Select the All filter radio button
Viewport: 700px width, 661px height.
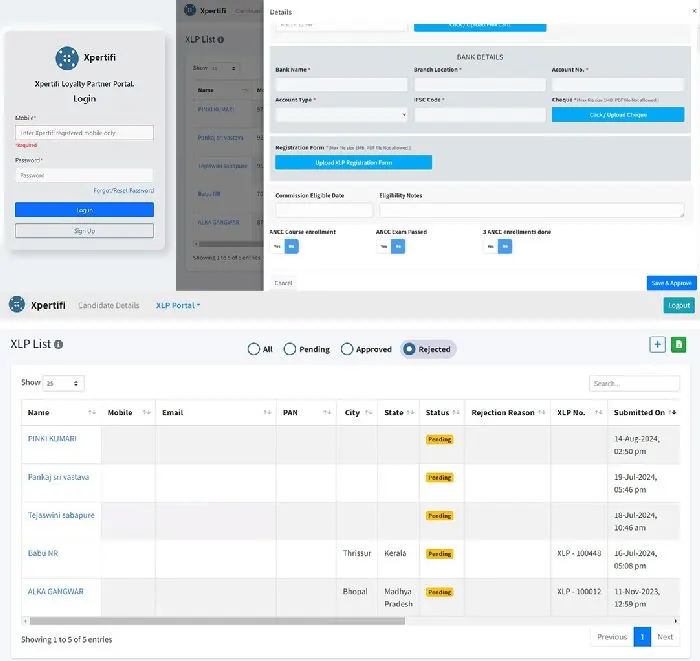click(x=254, y=349)
